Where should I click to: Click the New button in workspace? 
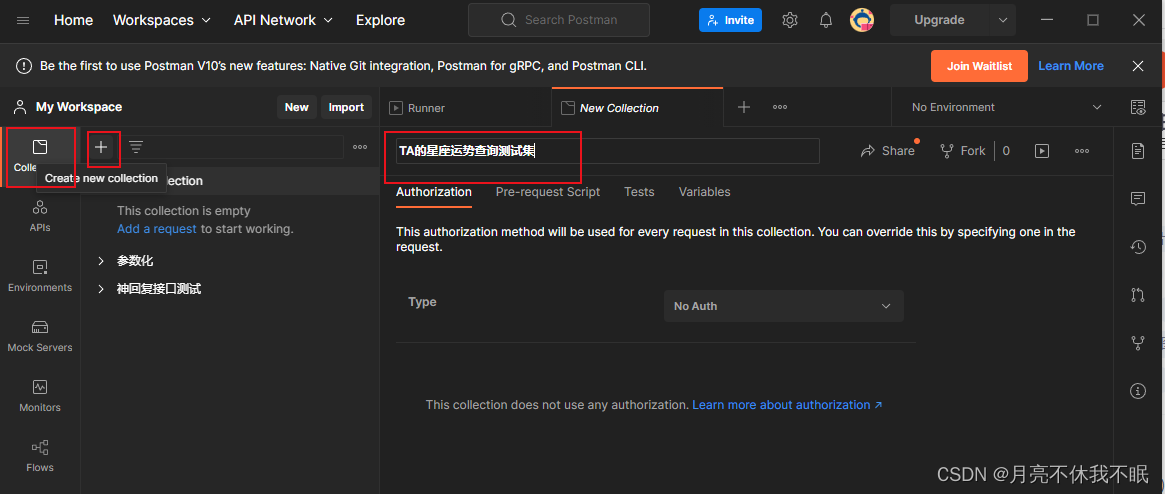tap(296, 107)
